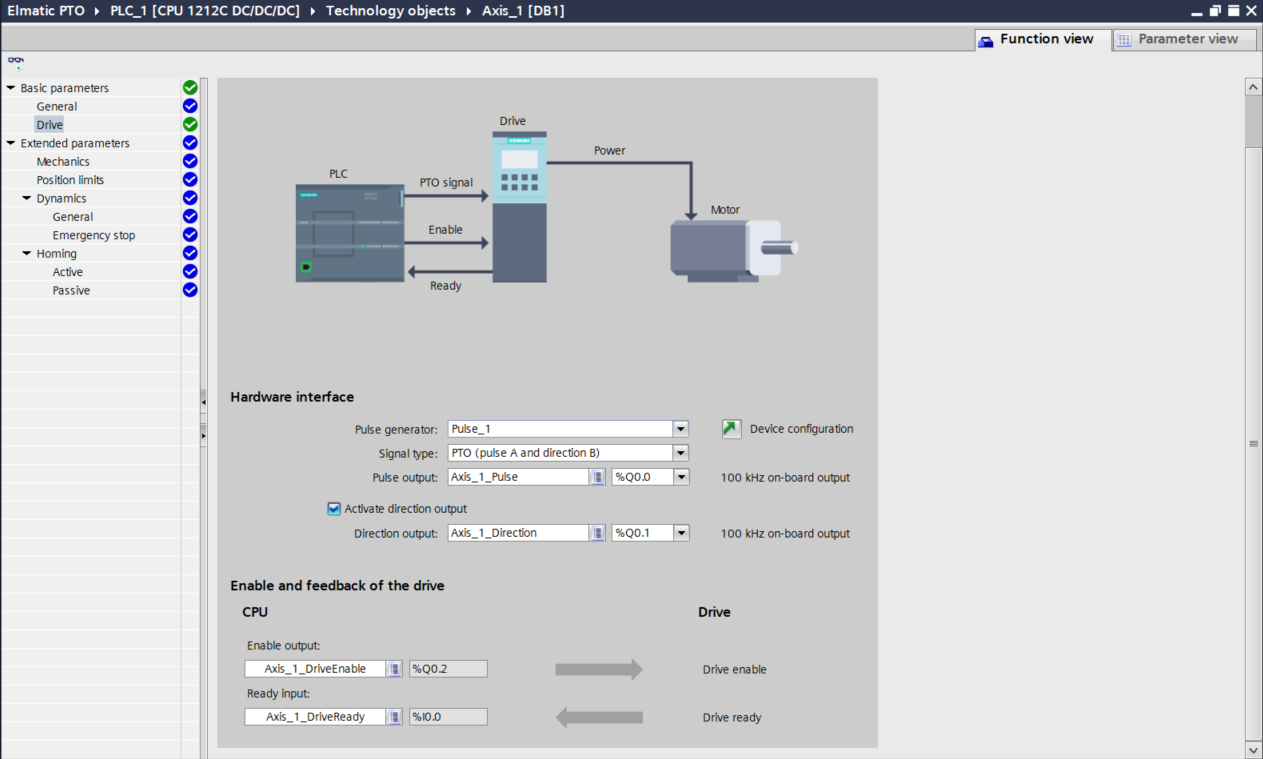Click the vertical scrollbar down arrow
Screen dimensions: 1263x759
pos(1253,749)
